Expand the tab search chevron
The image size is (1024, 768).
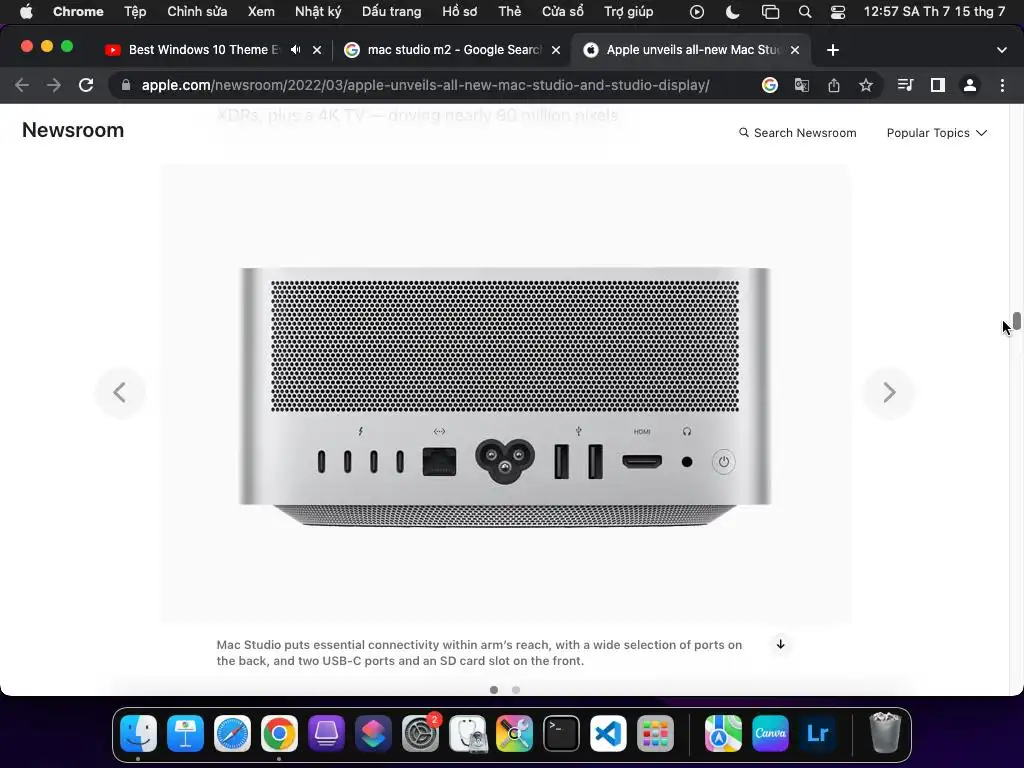coord(1002,50)
